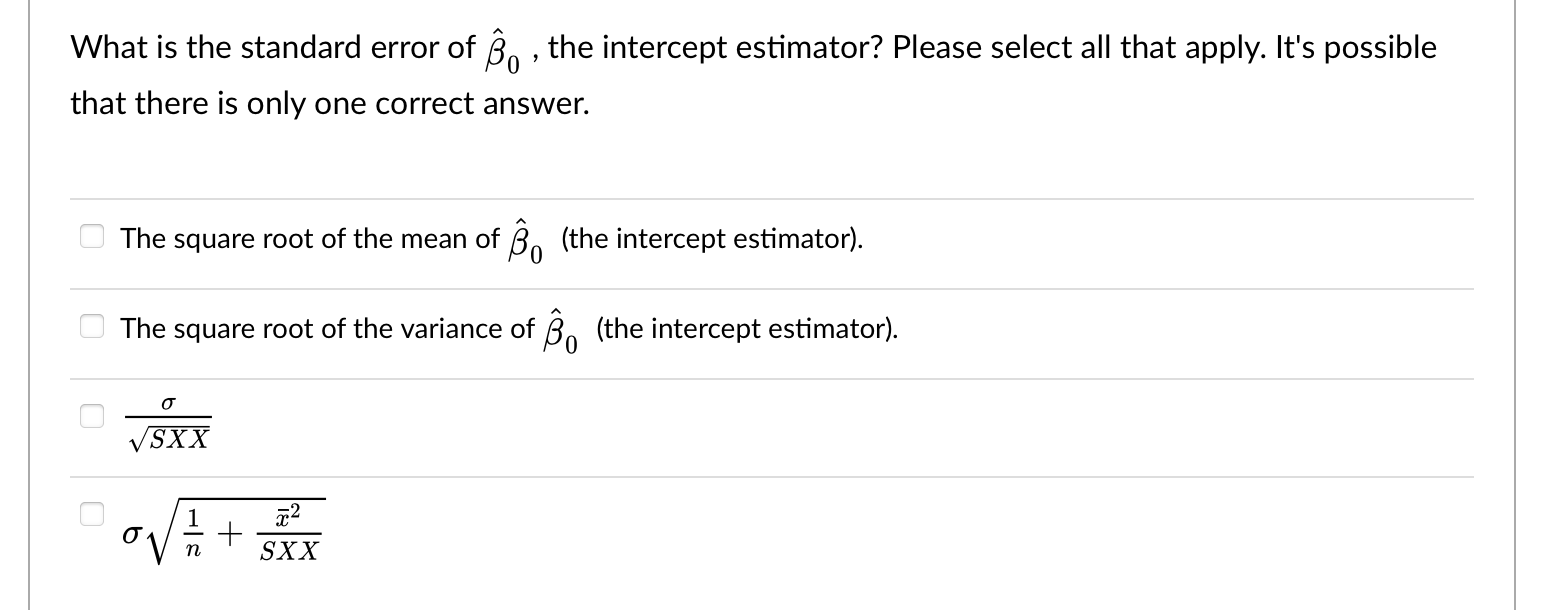Click the row containing the first answer

700,240
